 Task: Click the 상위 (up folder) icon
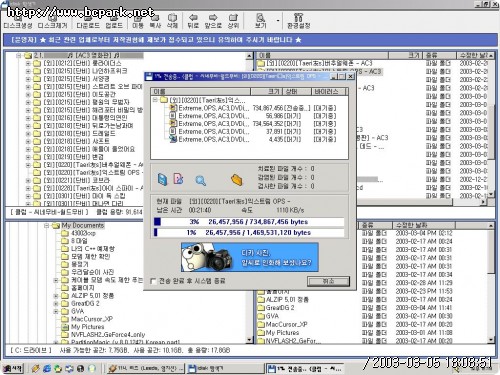pos(233,21)
